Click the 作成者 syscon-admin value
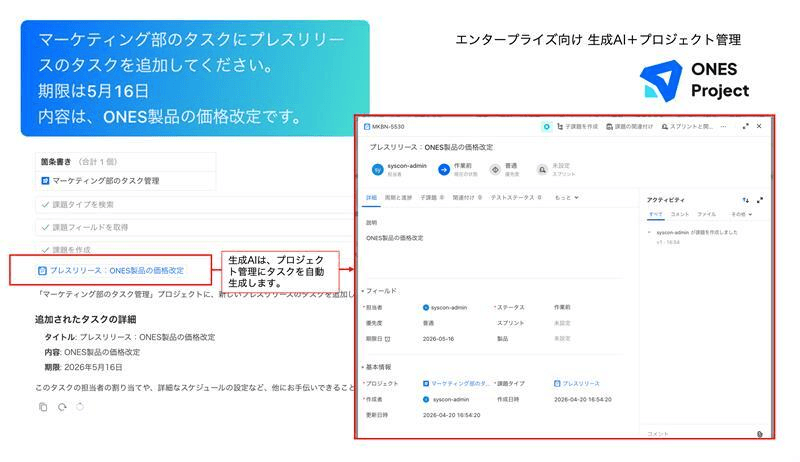 (446, 399)
